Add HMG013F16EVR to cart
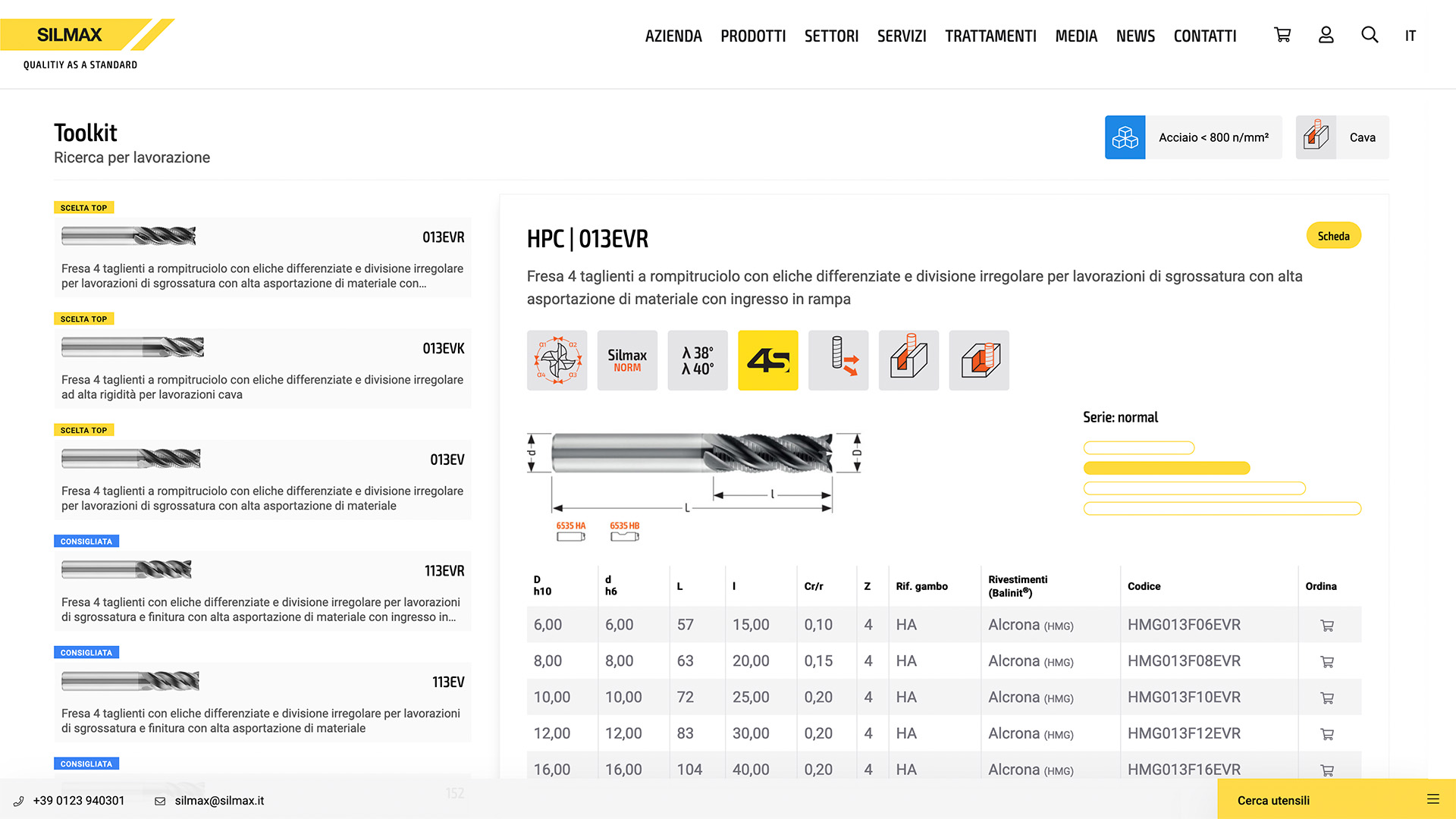Screen dimensions: 1456x819 1327,770
